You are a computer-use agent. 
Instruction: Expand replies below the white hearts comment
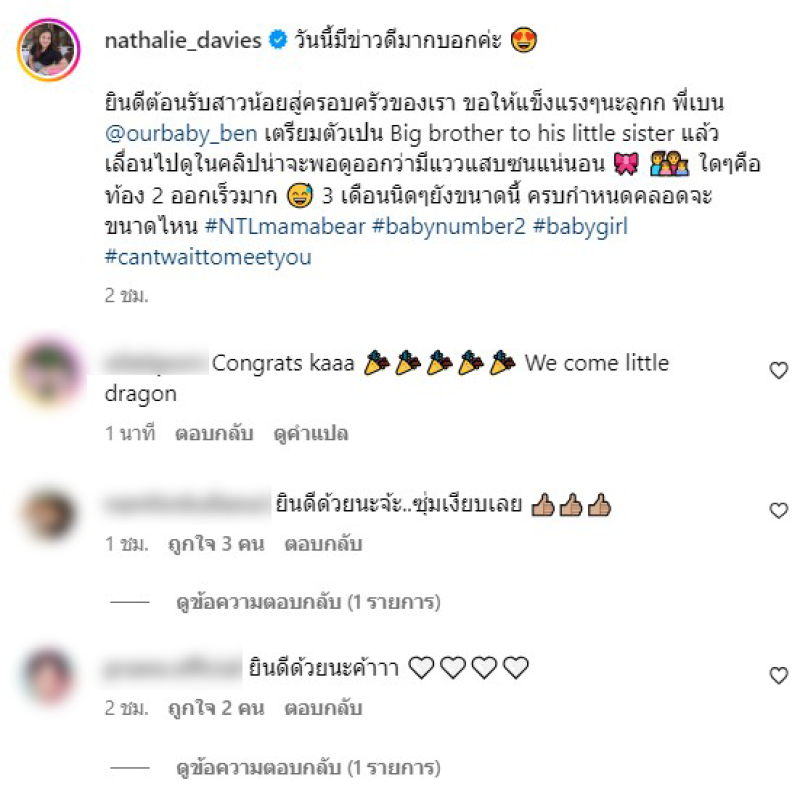(308, 768)
